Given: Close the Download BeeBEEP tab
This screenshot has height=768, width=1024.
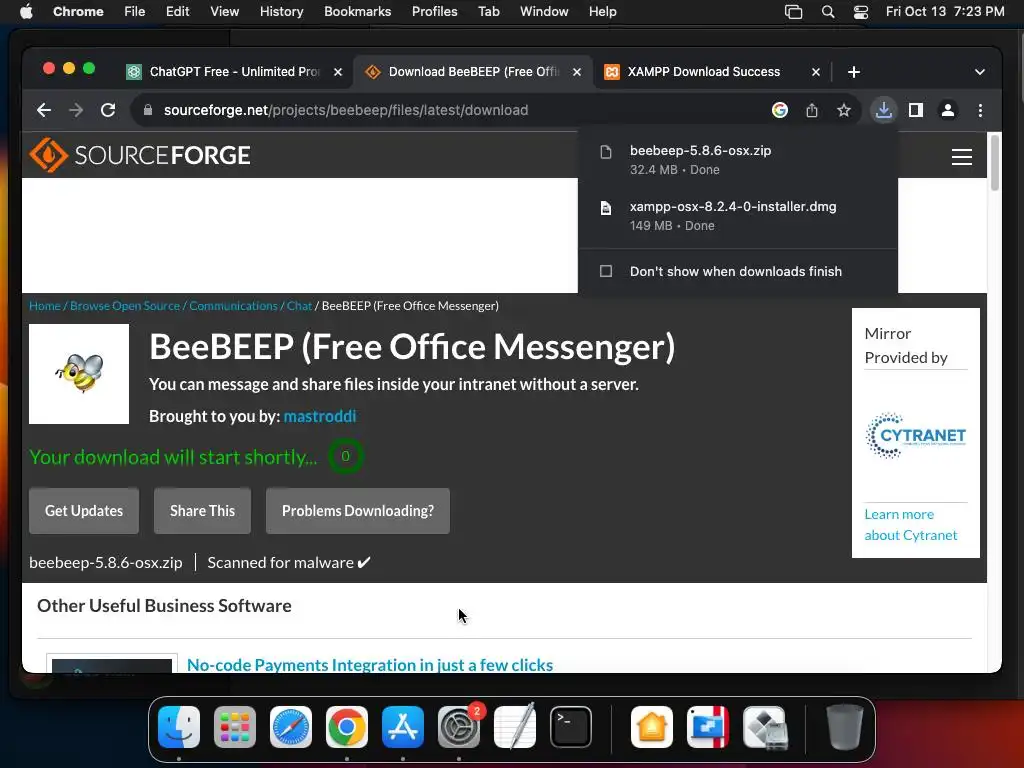Looking at the screenshot, I should (x=577, y=72).
